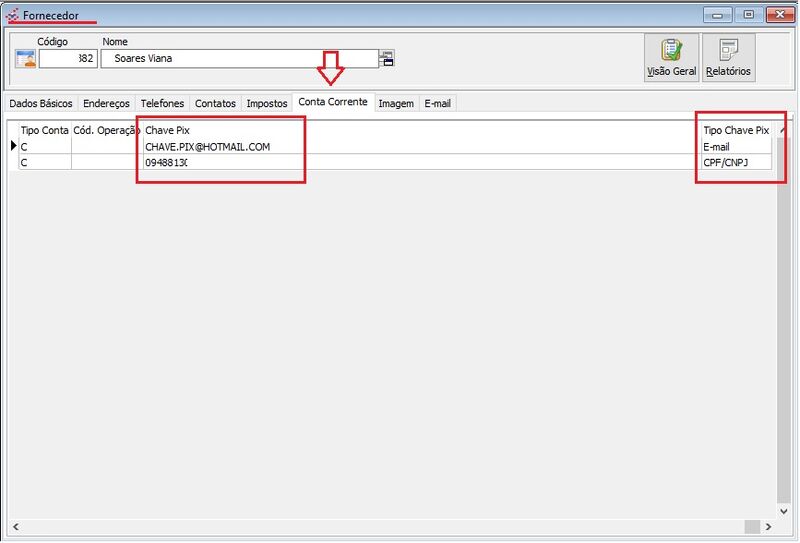Click the Fornecedor window app icon
The height and width of the screenshot is (543, 800).
coord(12,15)
